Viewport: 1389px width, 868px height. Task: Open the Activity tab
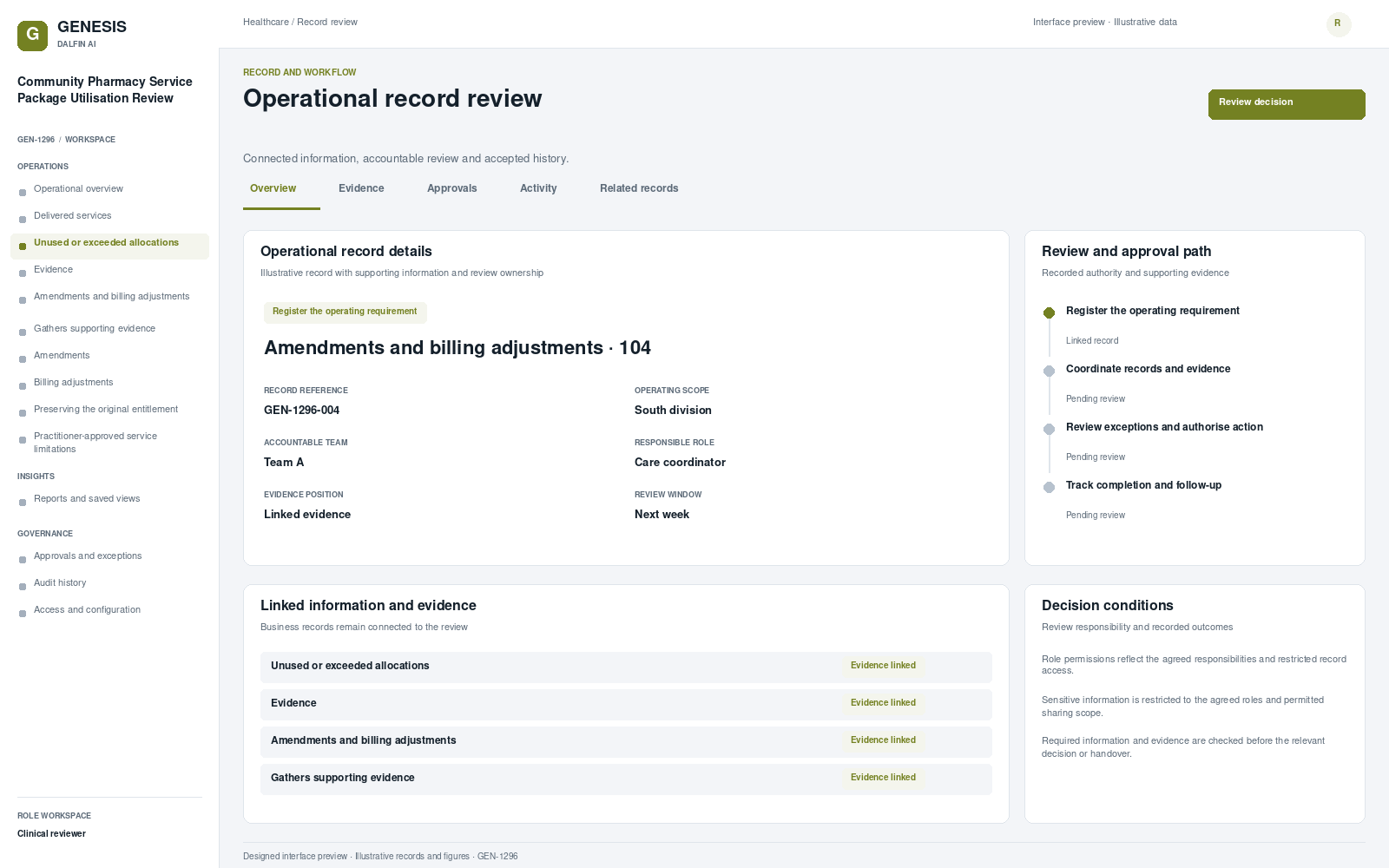pyautogui.click(x=538, y=188)
